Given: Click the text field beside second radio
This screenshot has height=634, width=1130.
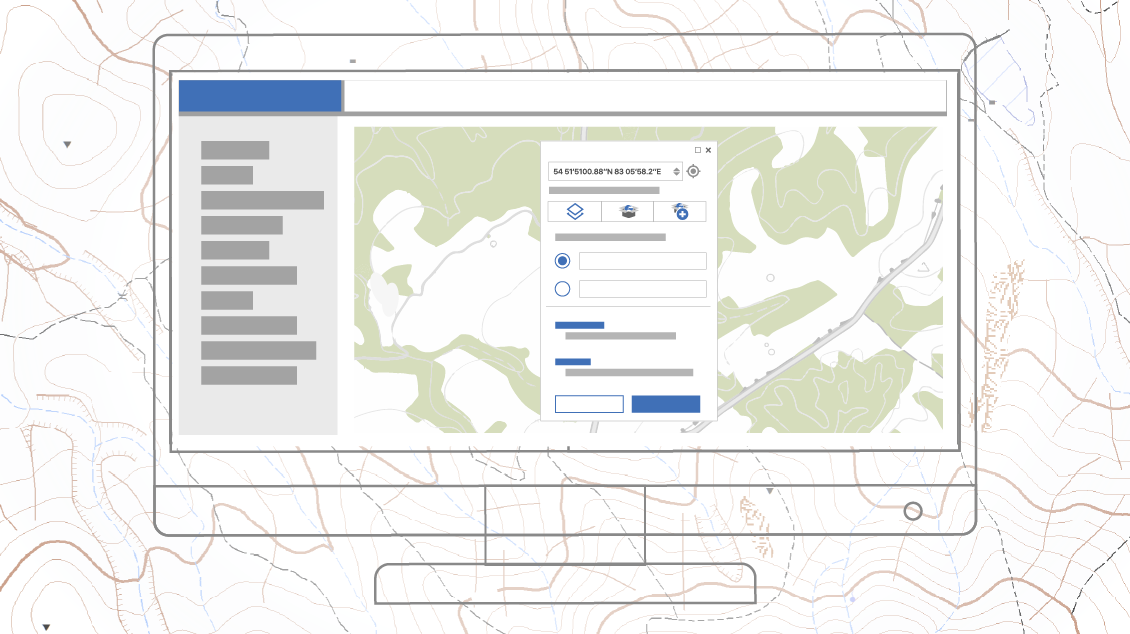Looking at the screenshot, I should [x=642, y=289].
